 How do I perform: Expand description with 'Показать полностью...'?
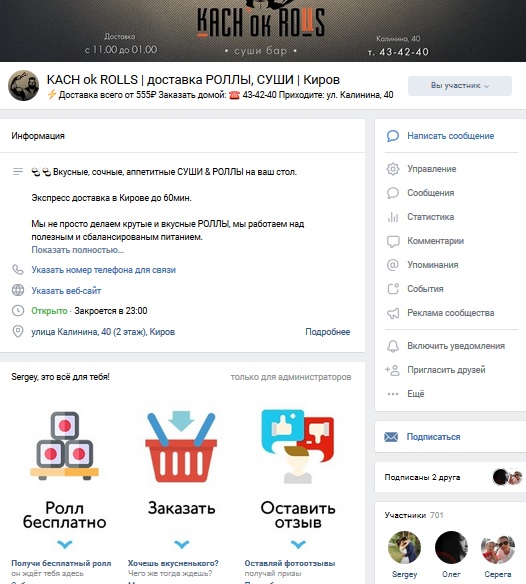(x=77, y=250)
